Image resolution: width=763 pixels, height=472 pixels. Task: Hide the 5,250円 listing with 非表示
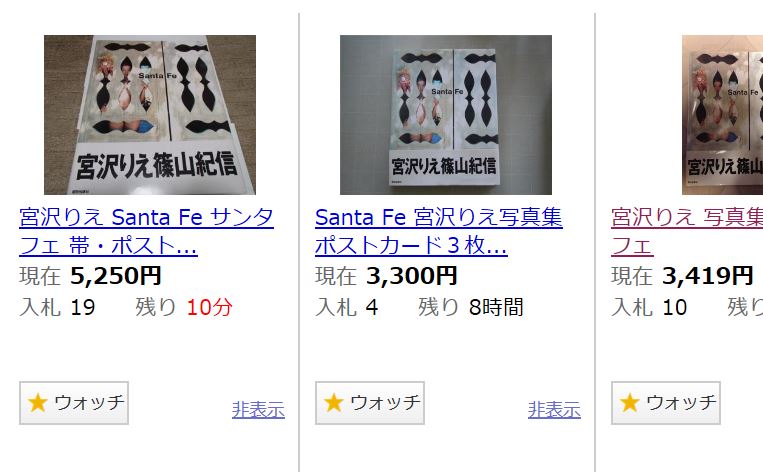coord(258,410)
